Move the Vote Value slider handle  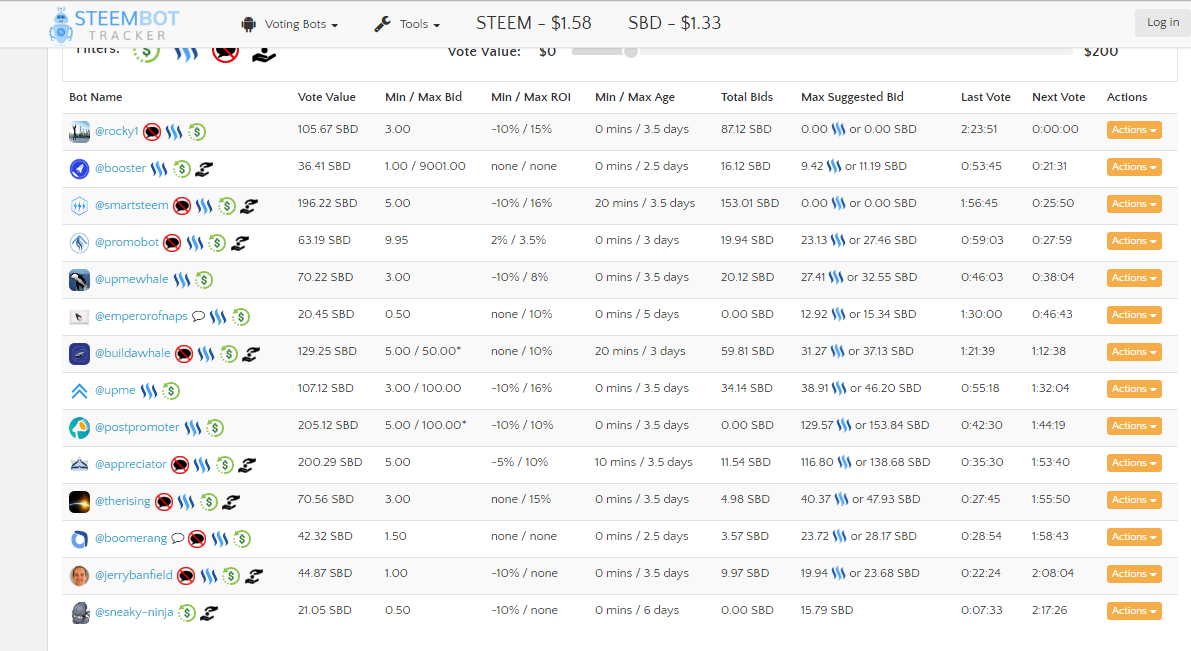(x=630, y=52)
